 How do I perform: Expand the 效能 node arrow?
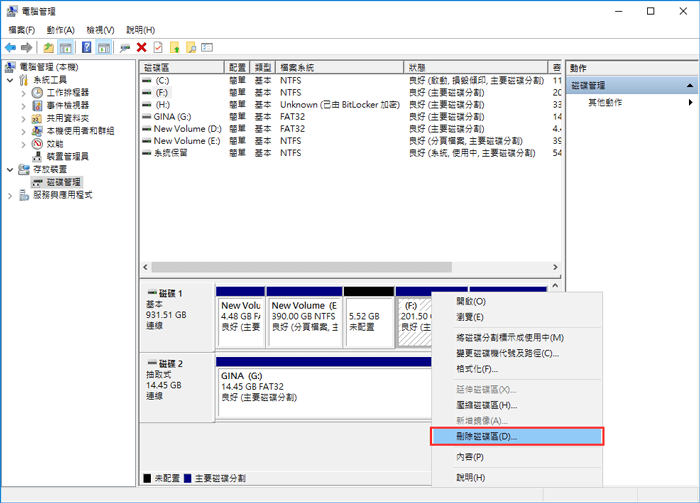(24, 144)
